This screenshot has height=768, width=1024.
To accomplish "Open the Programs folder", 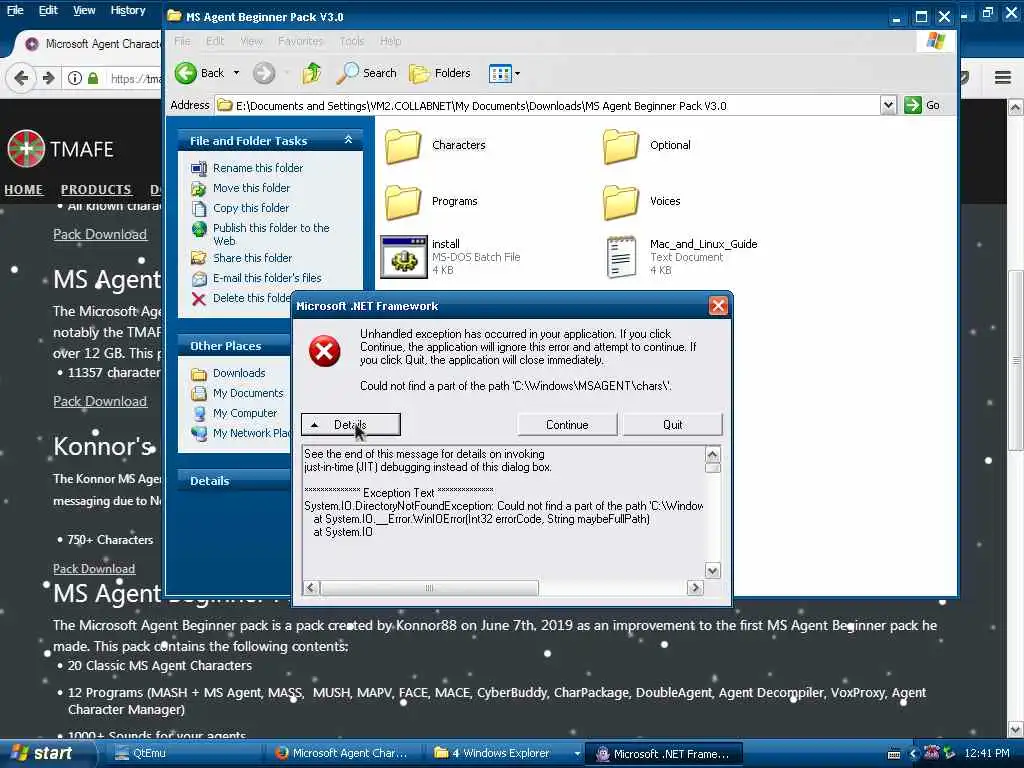I will 403,202.
